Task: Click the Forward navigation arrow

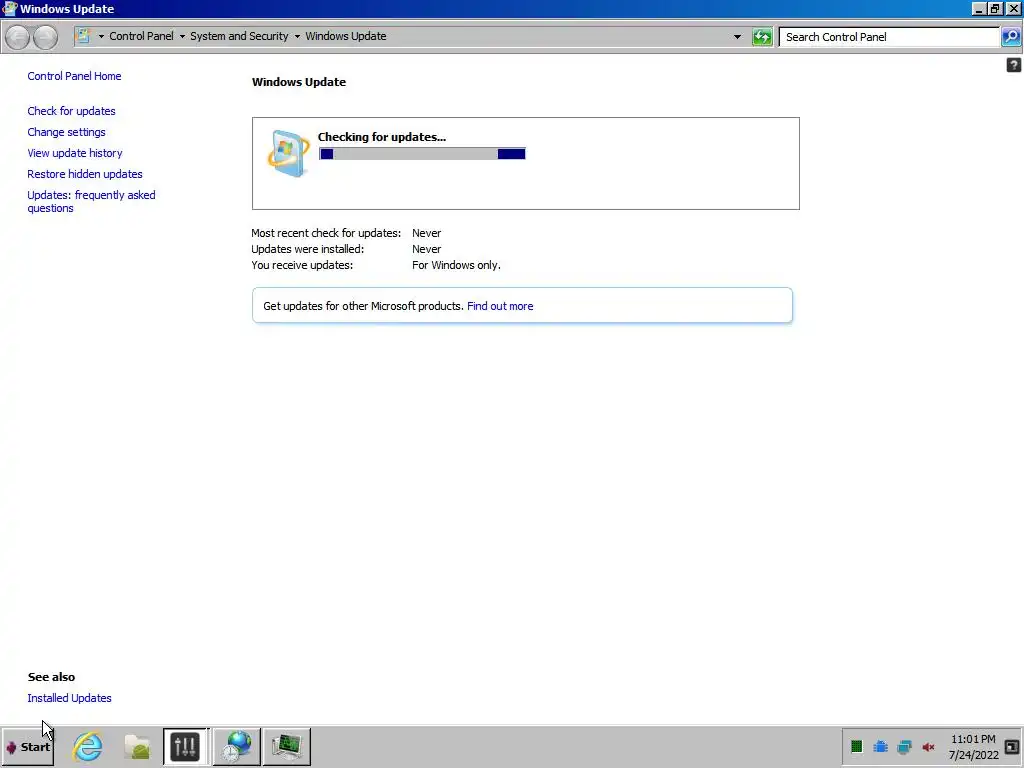Action: (x=45, y=37)
